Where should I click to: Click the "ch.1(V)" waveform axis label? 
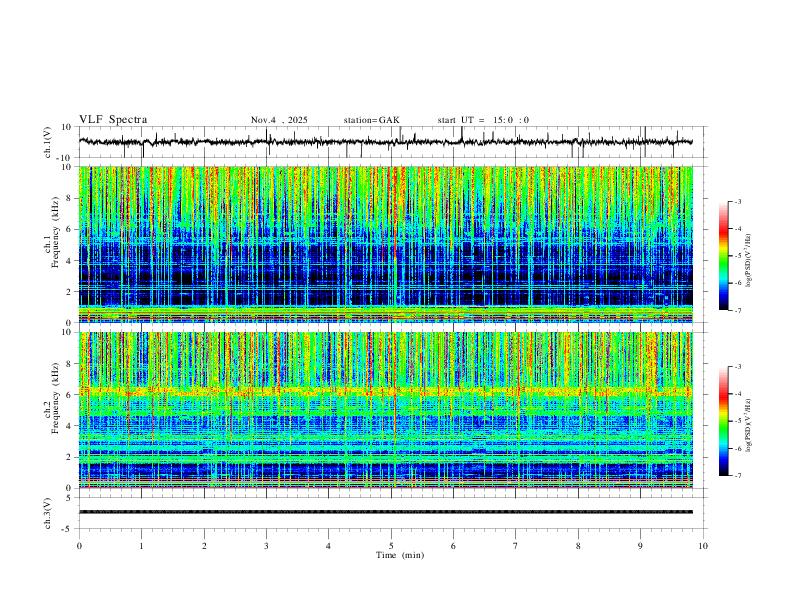(x=48, y=142)
